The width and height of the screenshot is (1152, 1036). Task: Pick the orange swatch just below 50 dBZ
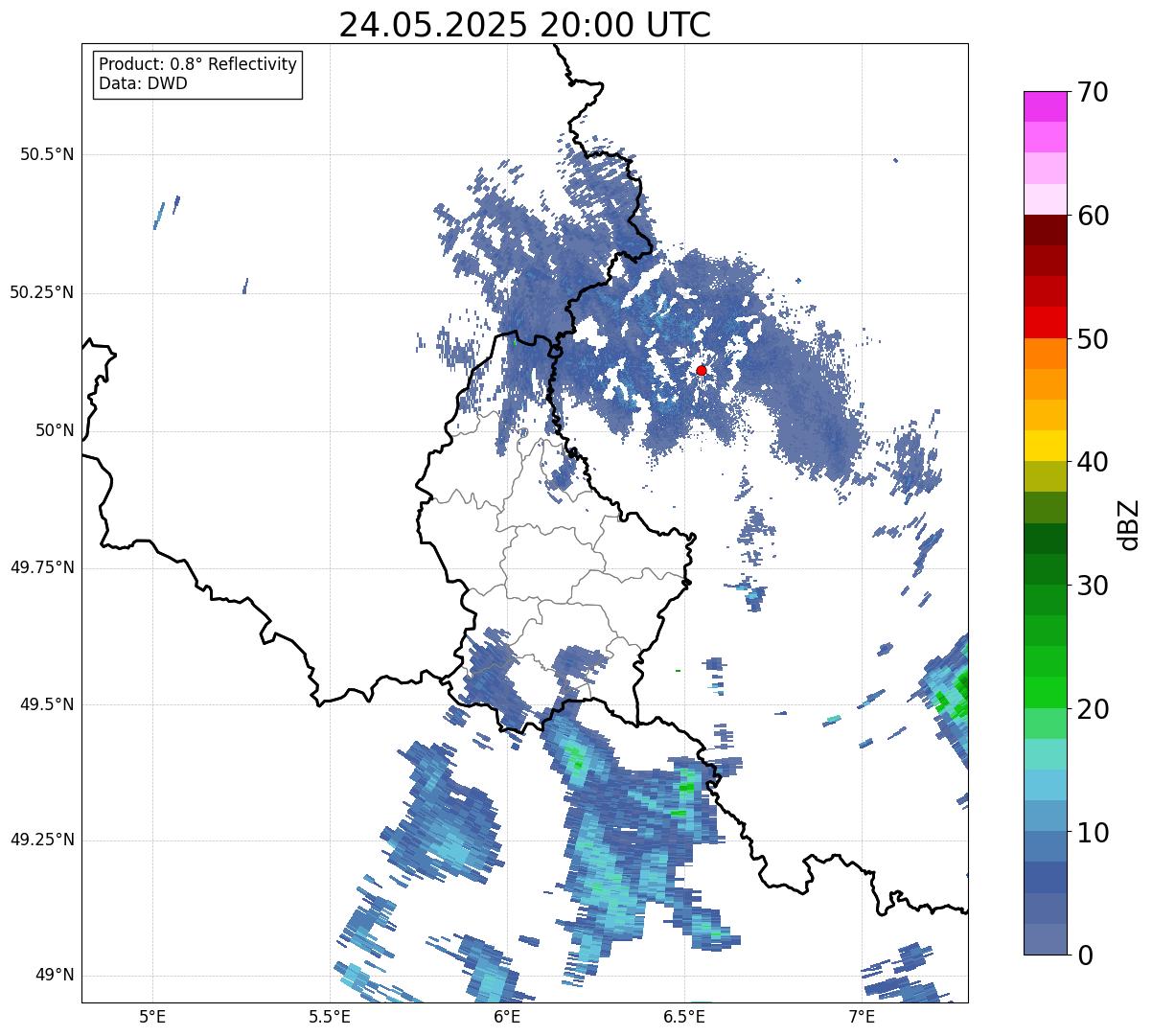[1045, 354]
